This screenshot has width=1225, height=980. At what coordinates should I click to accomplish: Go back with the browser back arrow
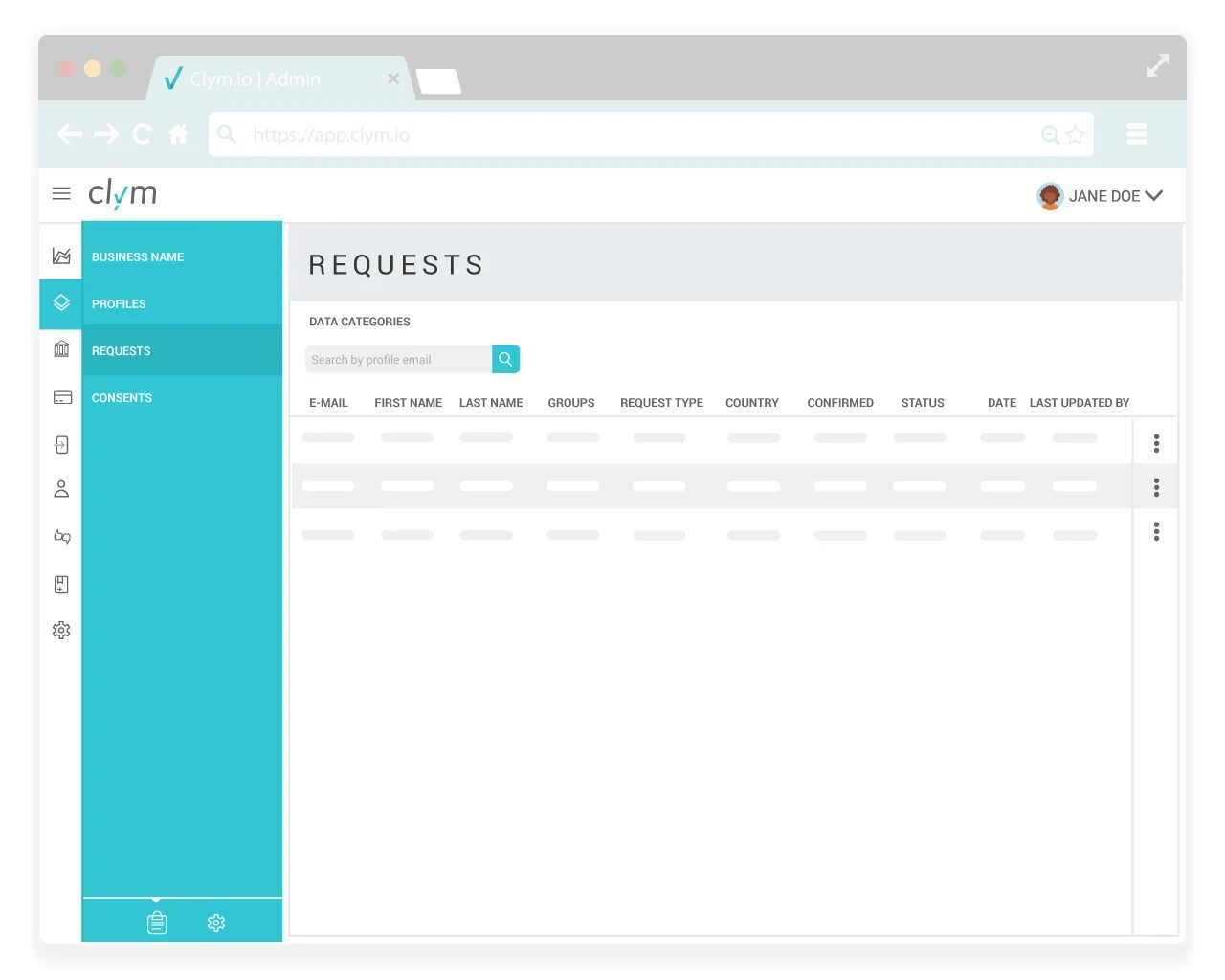point(70,134)
